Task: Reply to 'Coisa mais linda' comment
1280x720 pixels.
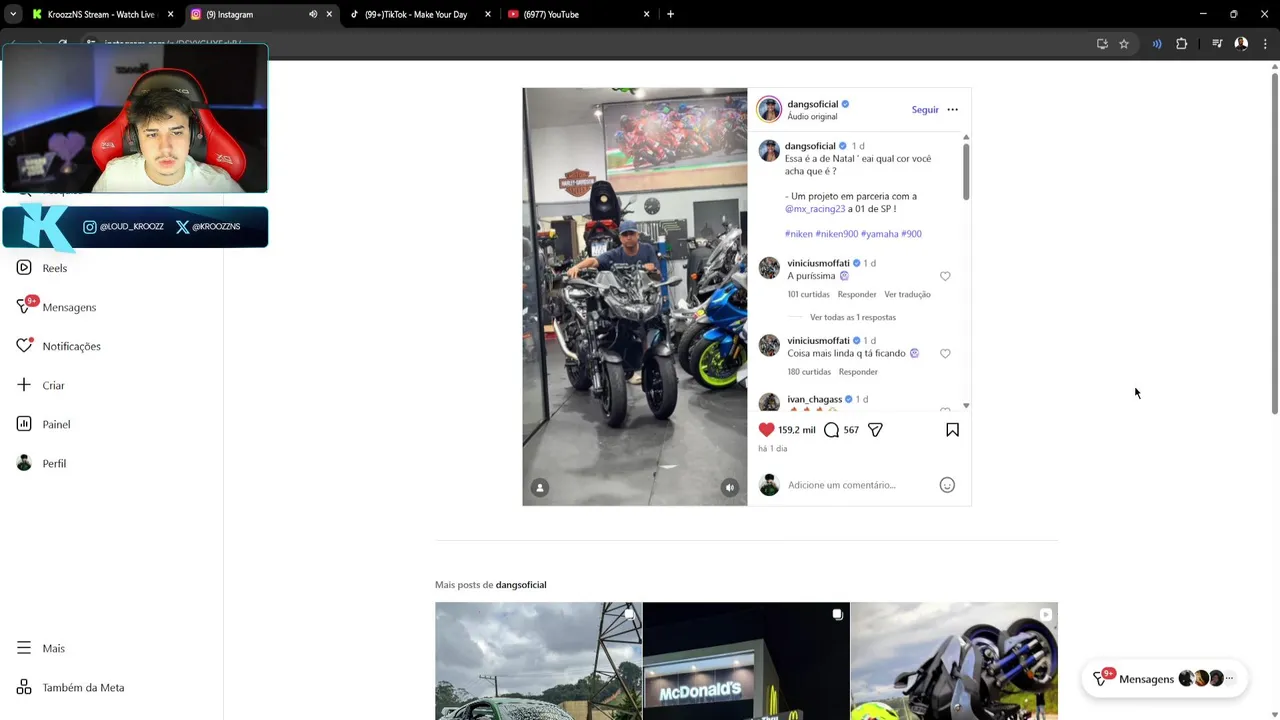Action: pyautogui.click(x=858, y=372)
